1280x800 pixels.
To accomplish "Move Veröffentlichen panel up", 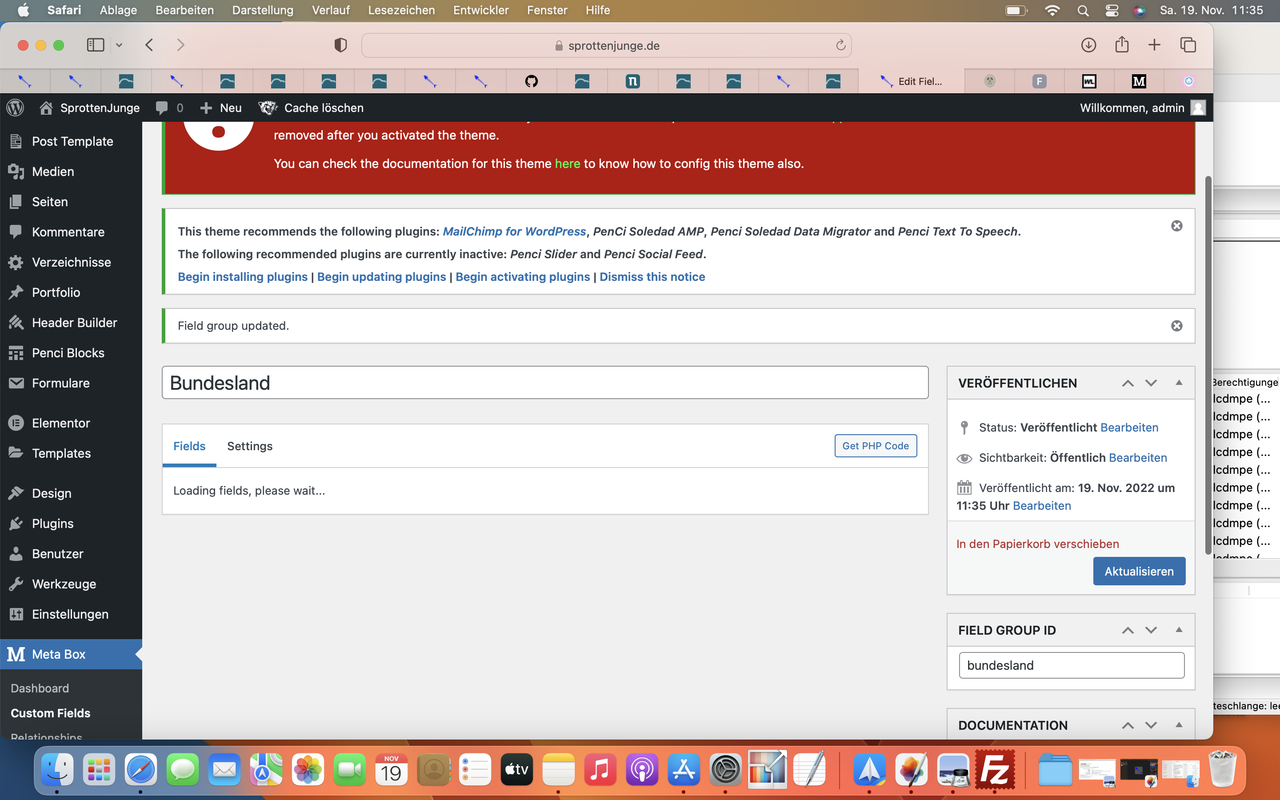I will 1128,383.
